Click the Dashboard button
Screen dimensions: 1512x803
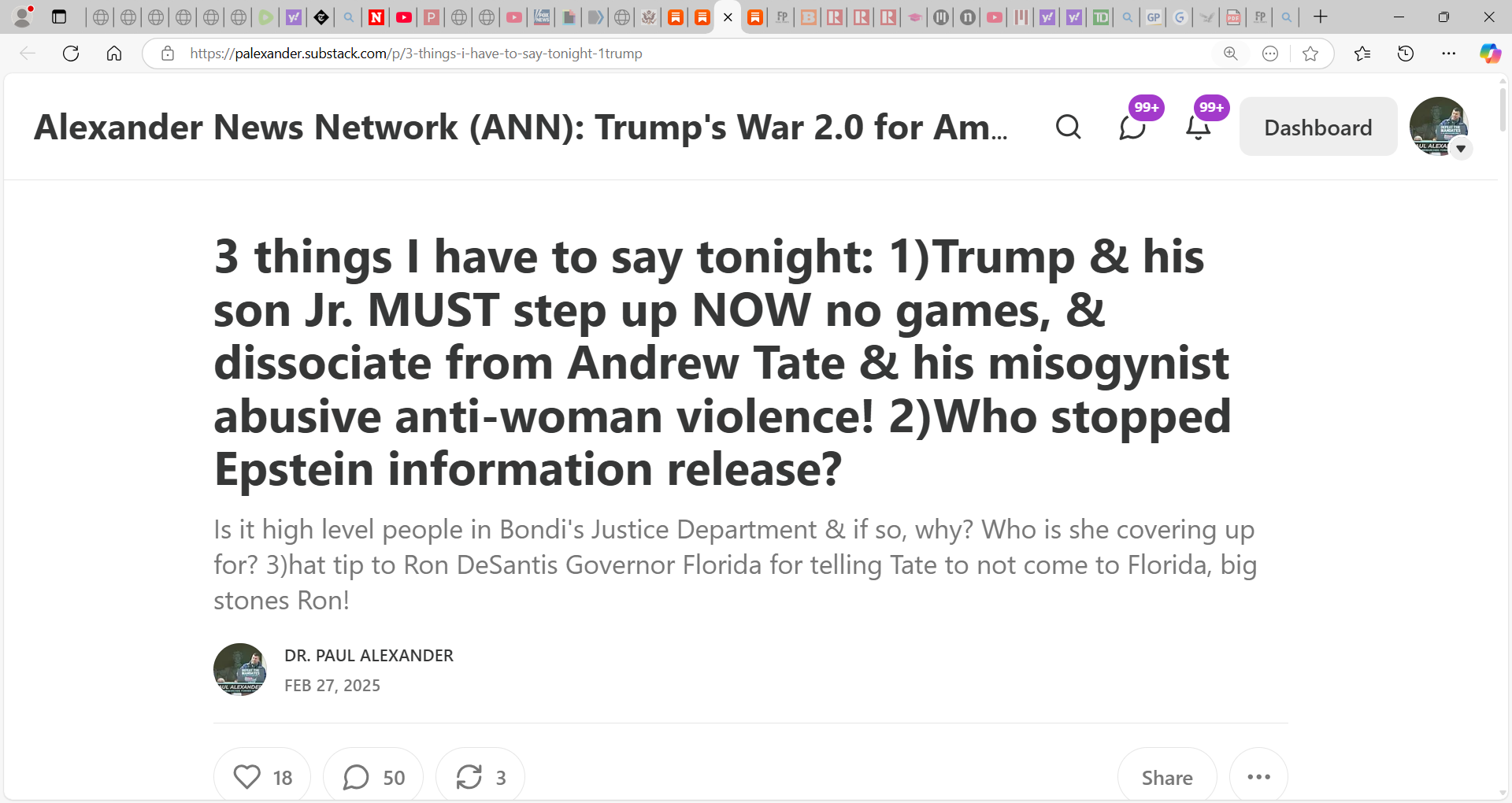1318,127
